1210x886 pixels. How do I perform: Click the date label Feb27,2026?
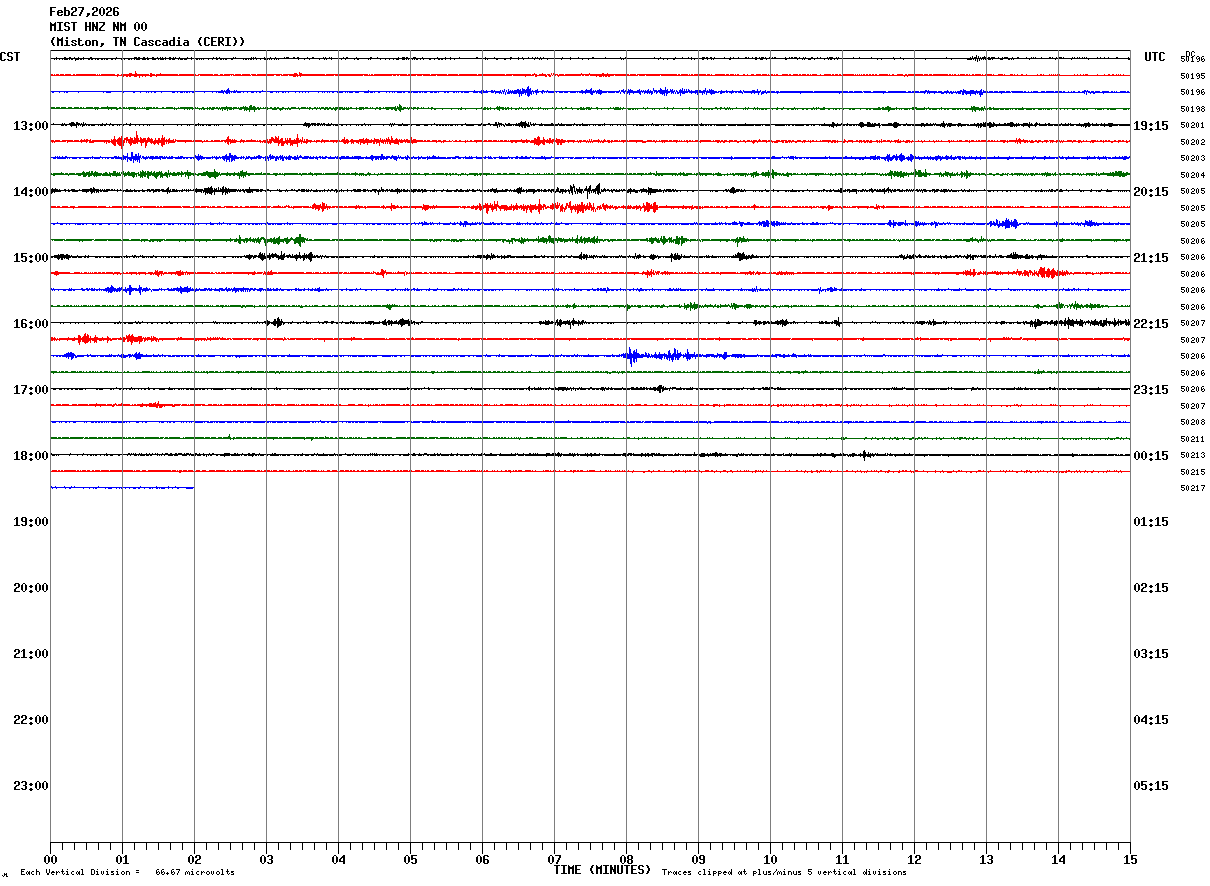pyautogui.click(x=84, y=12)
